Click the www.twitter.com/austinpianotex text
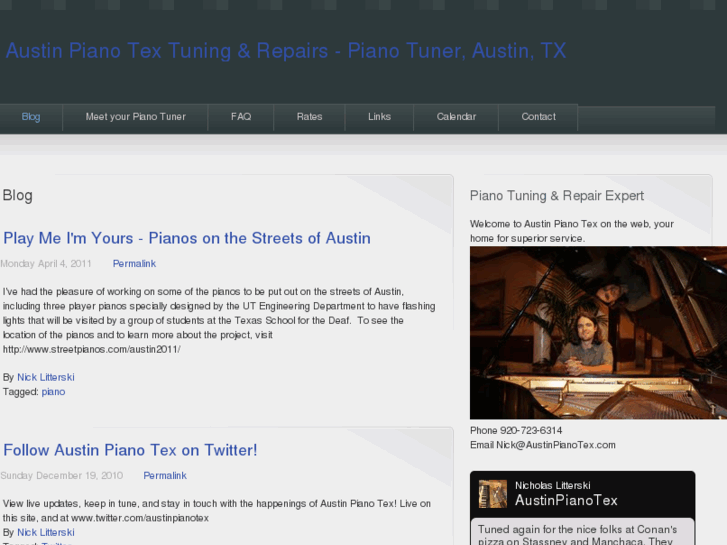Image resolution: width=727 pixels, height=545 pixels. [140, 518]
